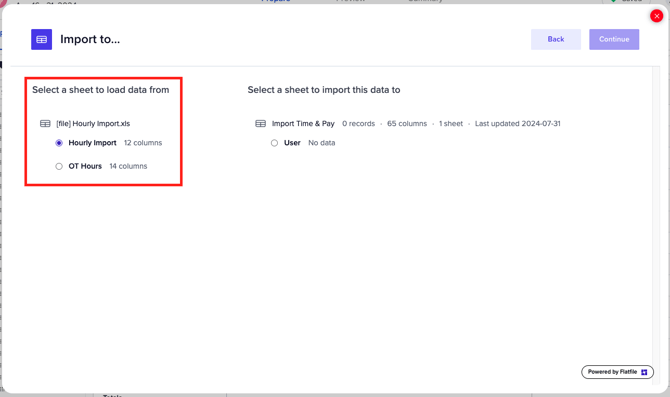The width and height of the screenshot is (670, 397).
Task: Click 'Select a sheet to load data from' heading
Action: click(x=101, y=90)
